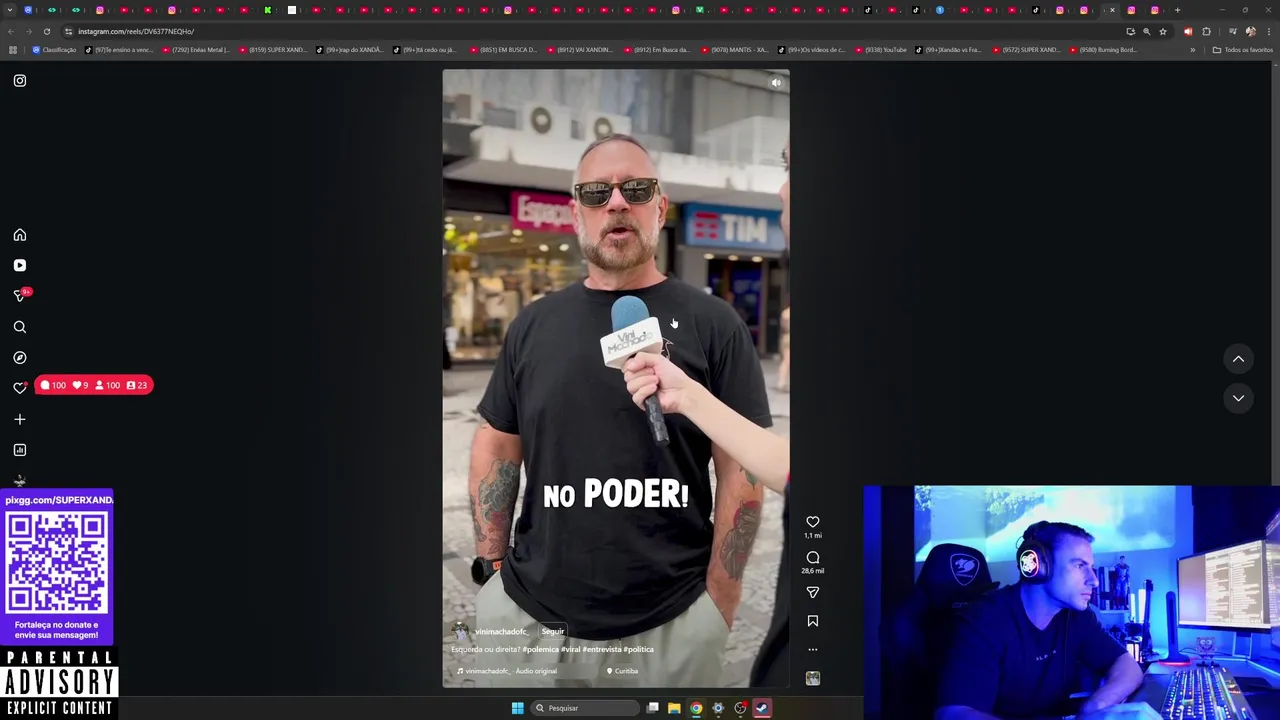Like the reel with heart icon
This screenshot has height=720, width=1280.
813,522
